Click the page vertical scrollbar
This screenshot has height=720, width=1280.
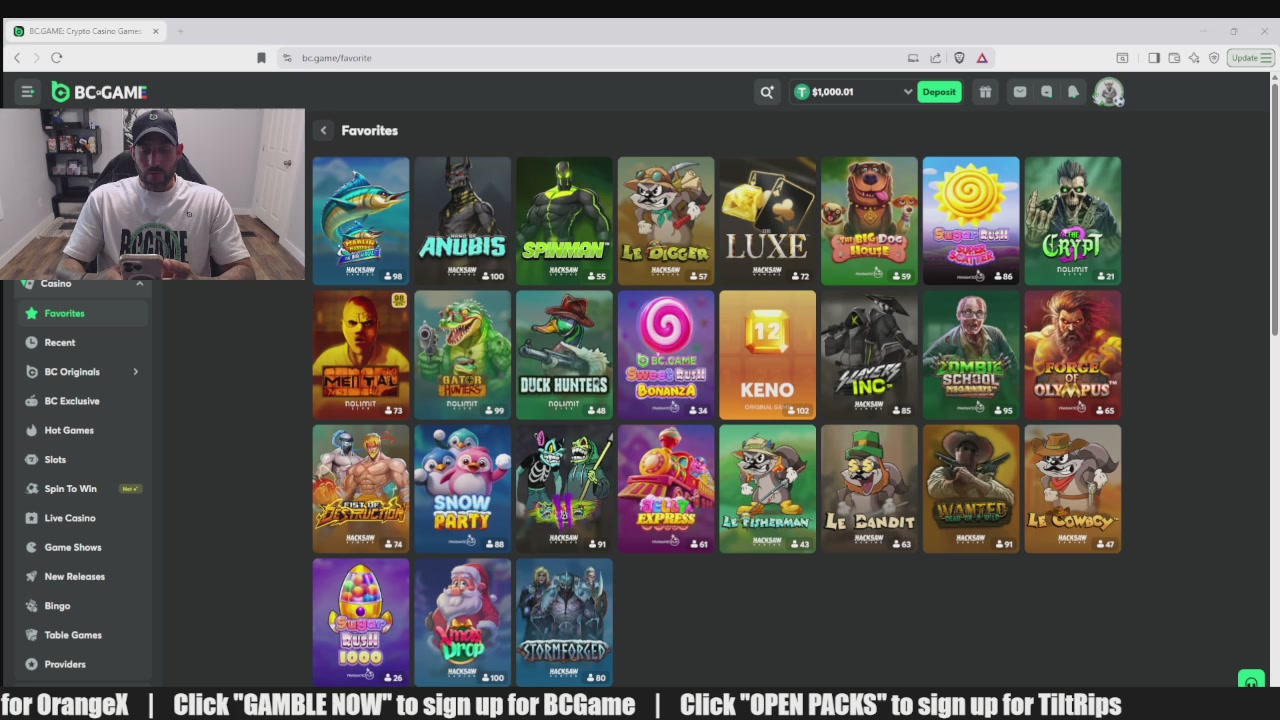tap(1274, 210)
